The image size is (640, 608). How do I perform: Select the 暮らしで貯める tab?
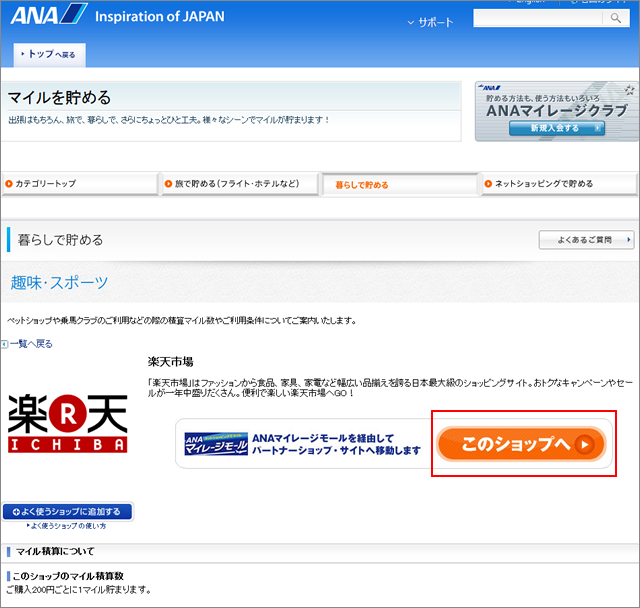pyautogui.click(x=400, y=185)
